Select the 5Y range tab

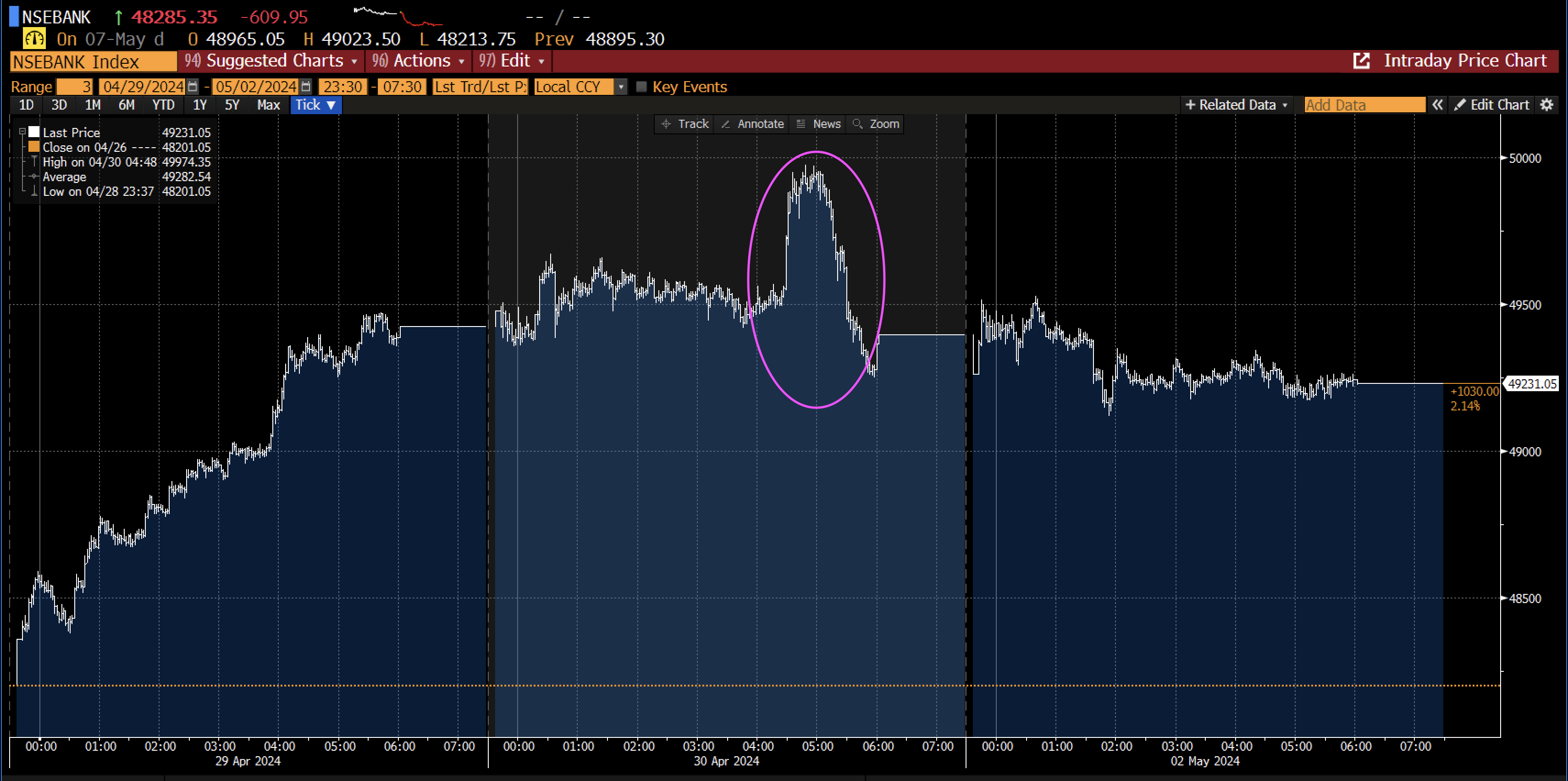click(232, 105)
